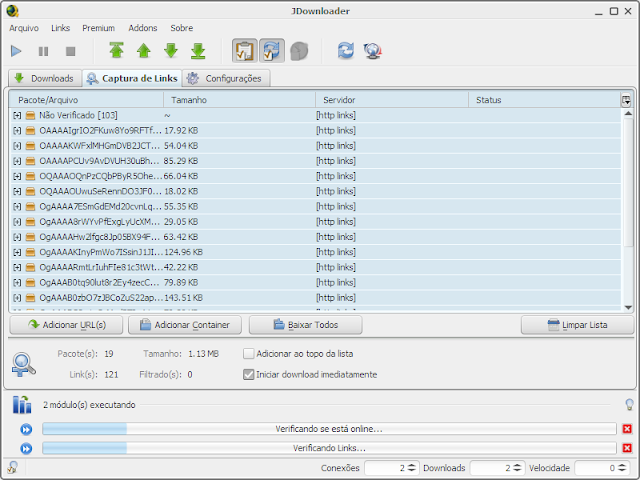Enable Adicionar ao topo da lista checkbox
This screenshot has height=480, width=640.
point(248,354)
